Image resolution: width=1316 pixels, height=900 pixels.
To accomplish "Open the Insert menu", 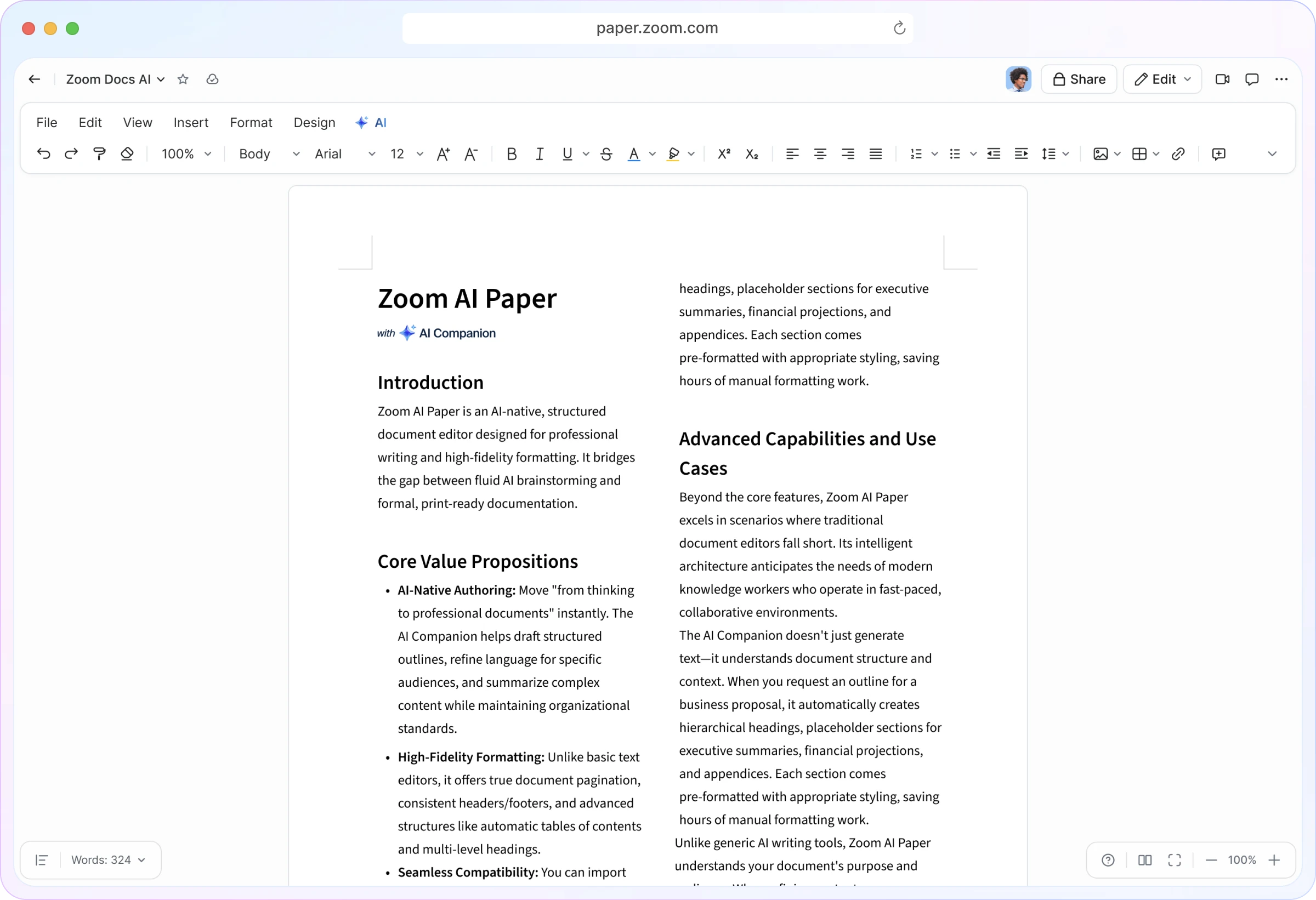I will click(191, 122).
